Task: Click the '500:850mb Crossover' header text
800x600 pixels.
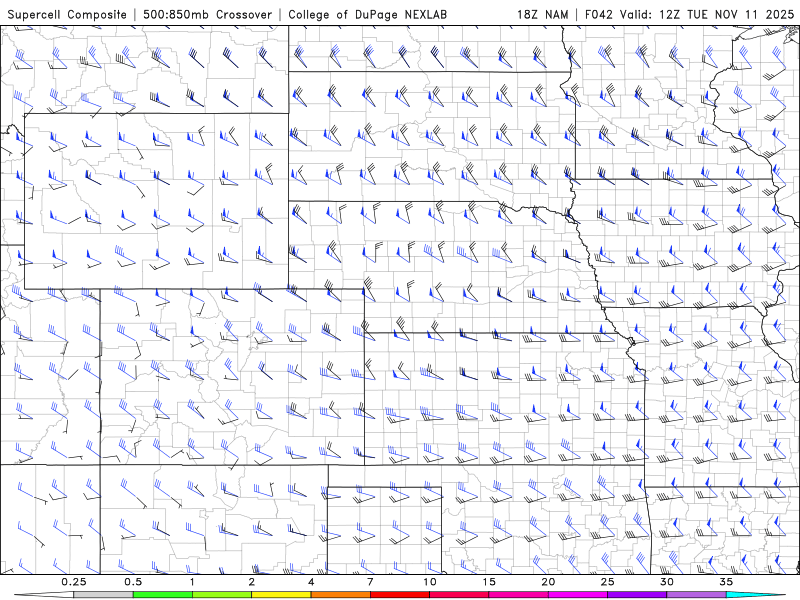Action: [x=208, y=14]
